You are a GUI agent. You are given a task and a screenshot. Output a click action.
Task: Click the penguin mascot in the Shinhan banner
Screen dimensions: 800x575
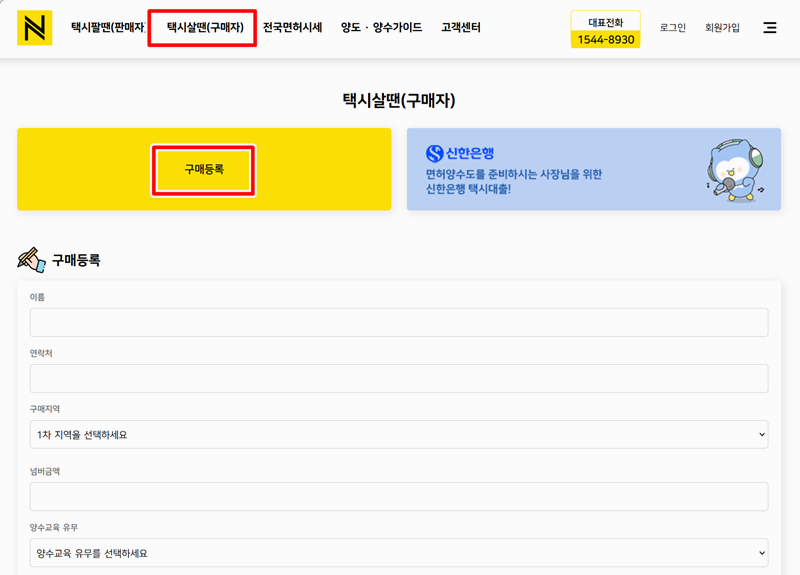pyautogui.click(x=735, y=170)
